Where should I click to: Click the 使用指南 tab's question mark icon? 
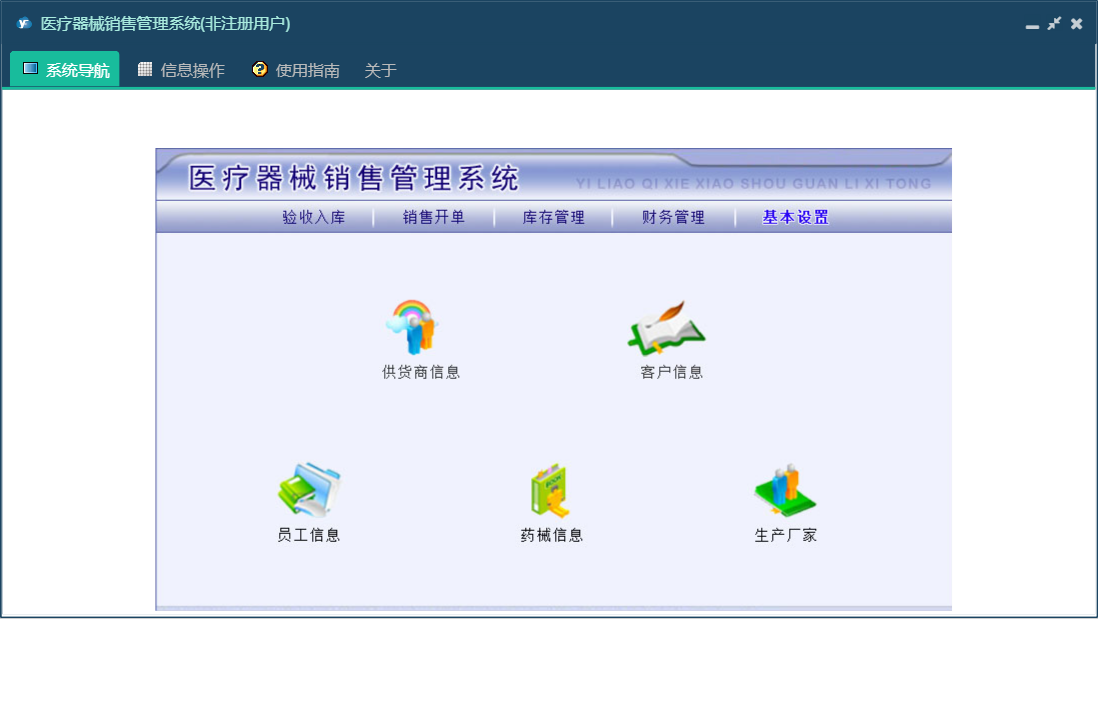pos(260,69)
